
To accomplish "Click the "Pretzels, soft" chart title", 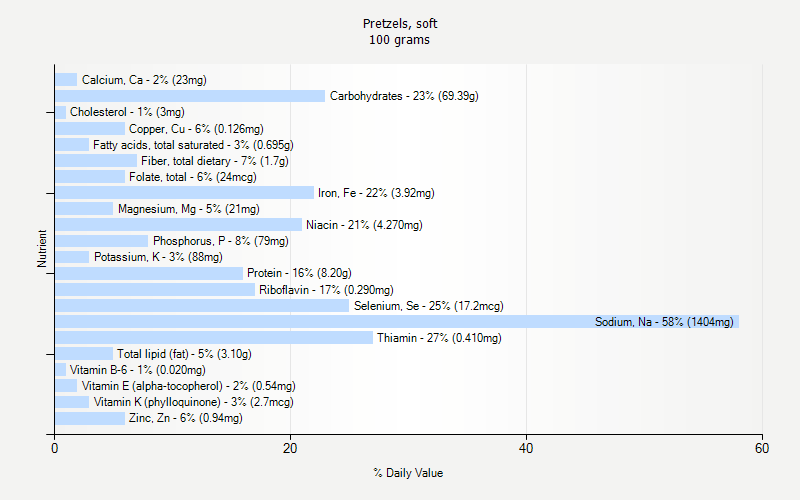I will click(x=400, y=23).
